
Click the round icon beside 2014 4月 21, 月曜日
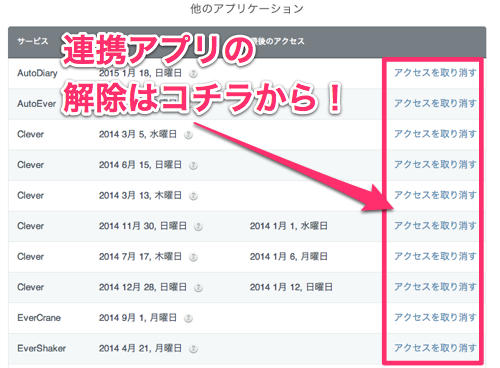(x=193, y=349)
